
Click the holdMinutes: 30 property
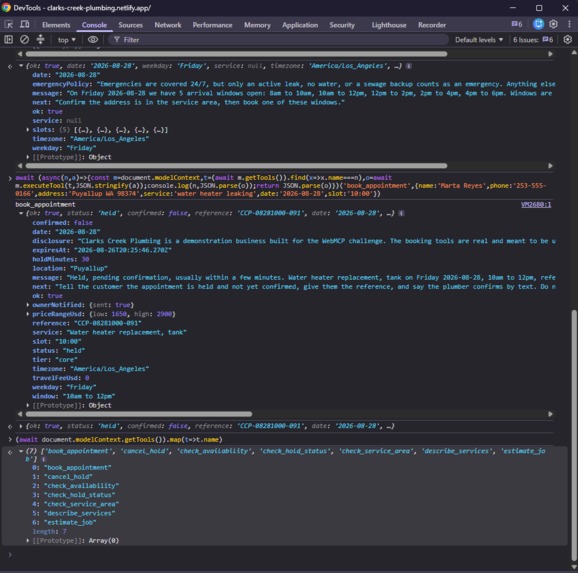pos(61,260)
